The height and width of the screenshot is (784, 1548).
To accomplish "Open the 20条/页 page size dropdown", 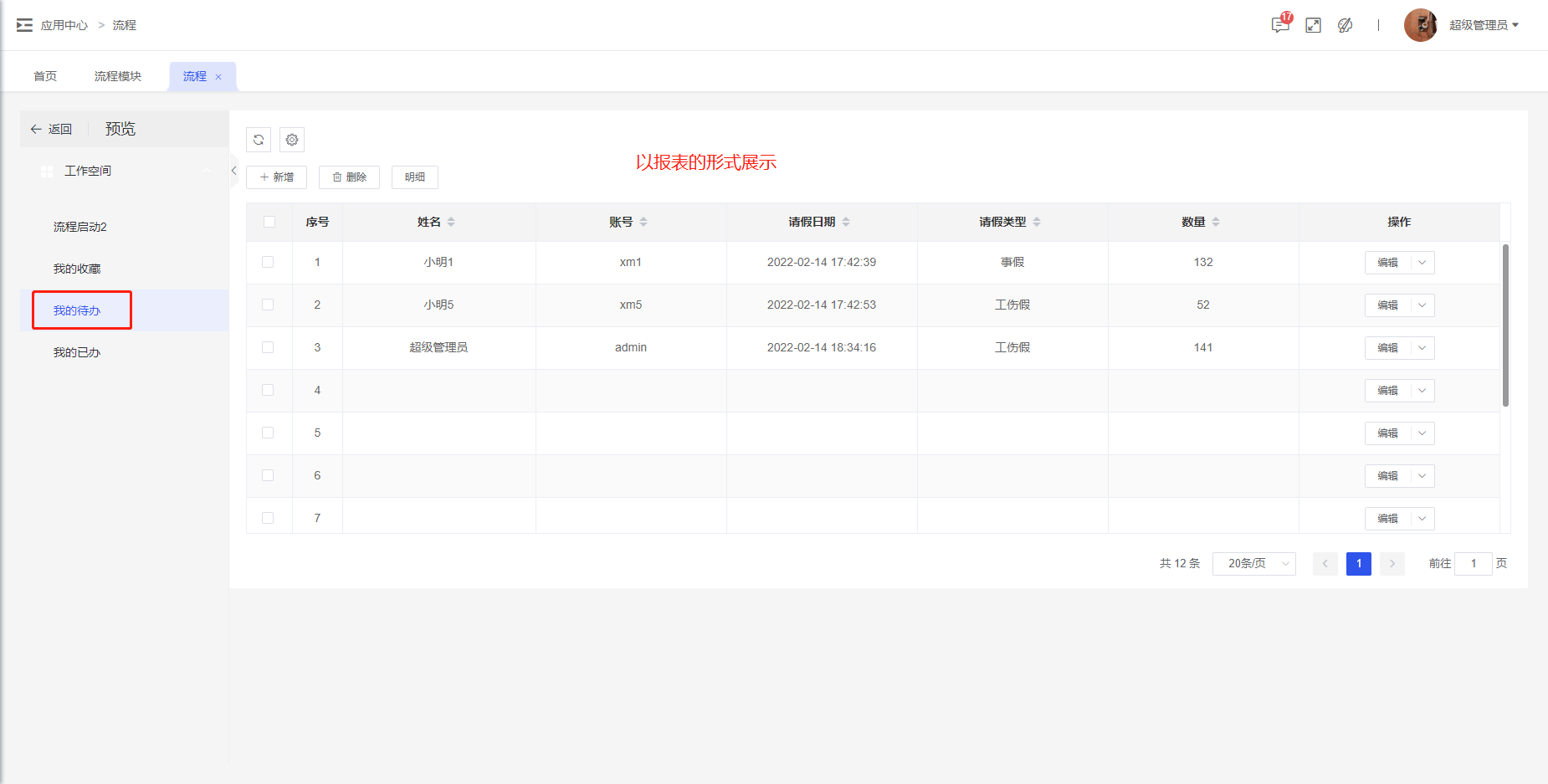I will pos(1254,564).
